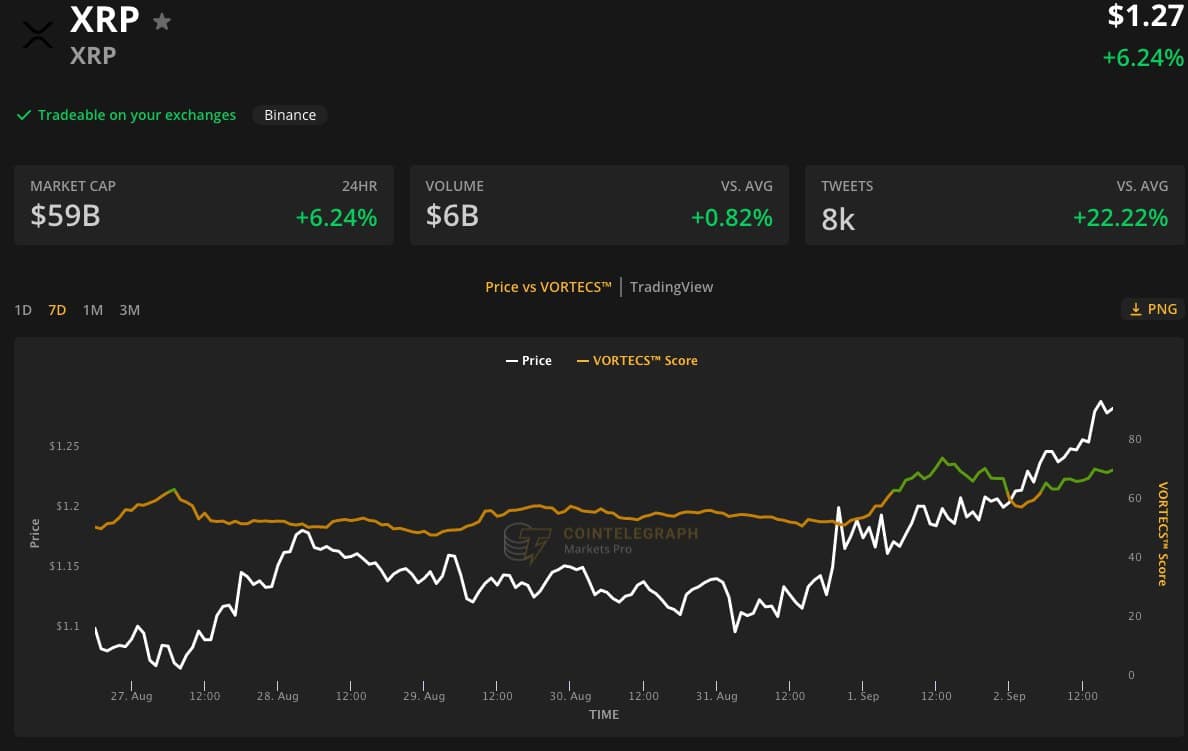
Task: Switch chart range to 3M
Action: [x=129, y=310]
